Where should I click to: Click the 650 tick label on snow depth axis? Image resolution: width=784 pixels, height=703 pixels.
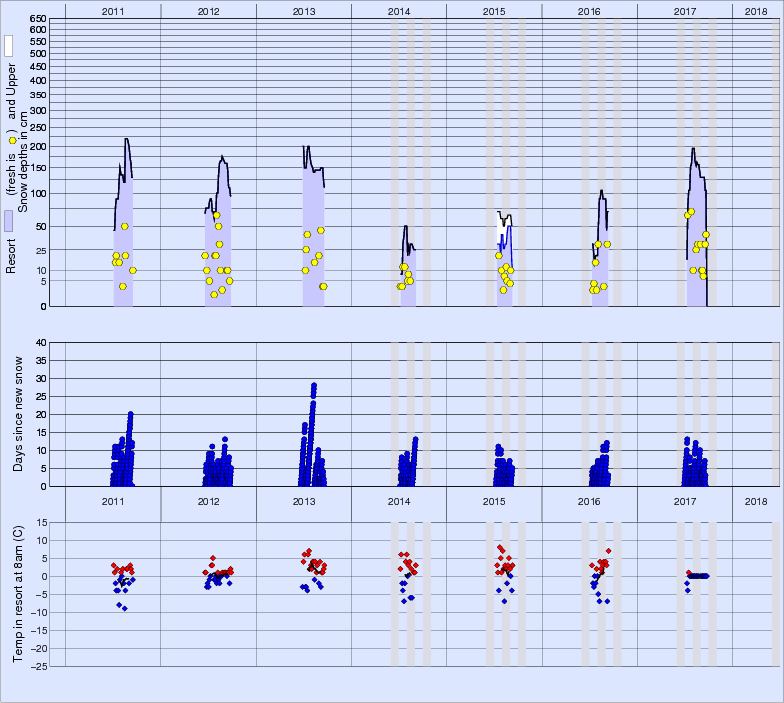point(37,19)
